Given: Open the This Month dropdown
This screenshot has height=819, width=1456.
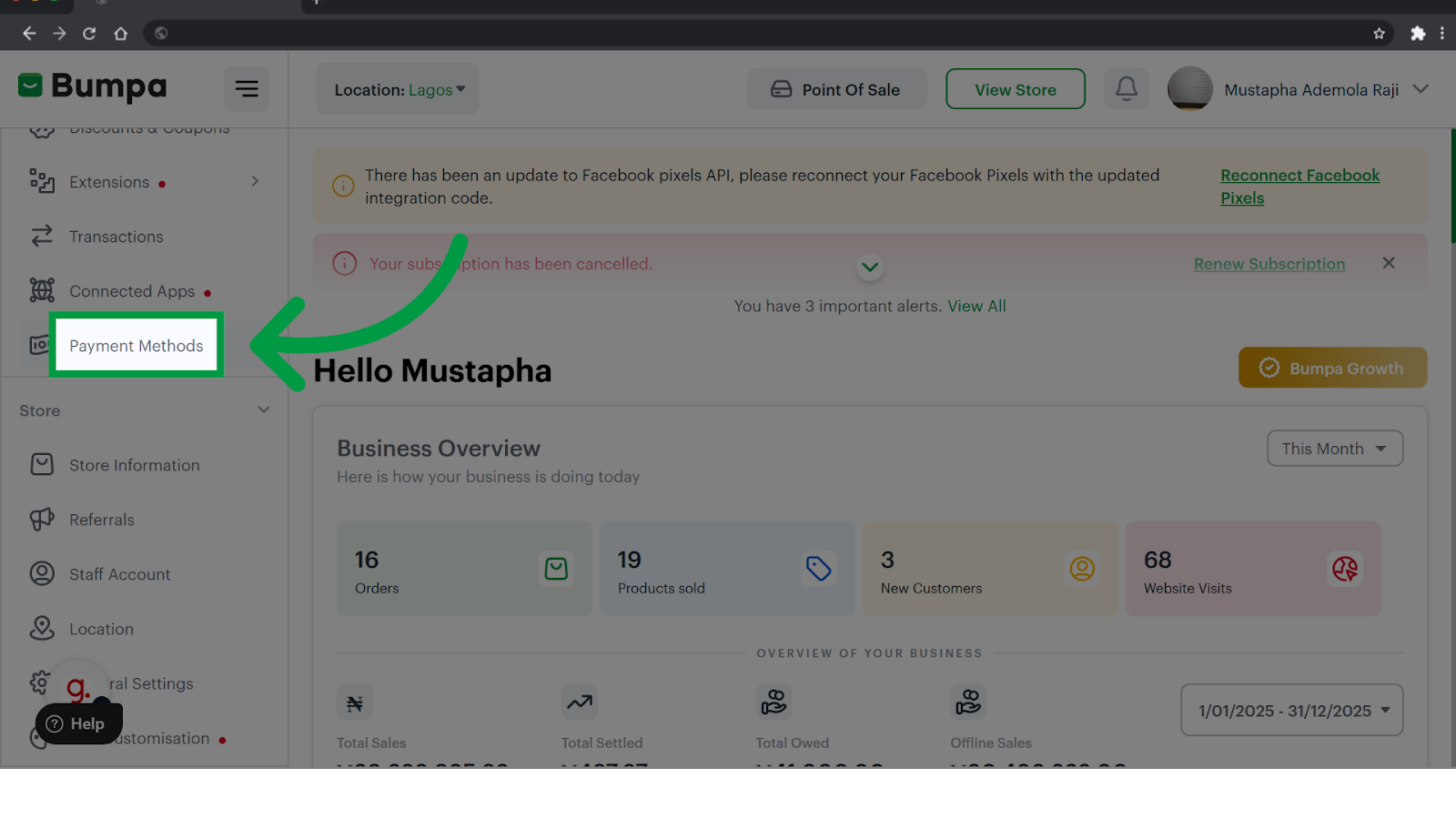Looking at the screenshot, I should pos(1335,449).
